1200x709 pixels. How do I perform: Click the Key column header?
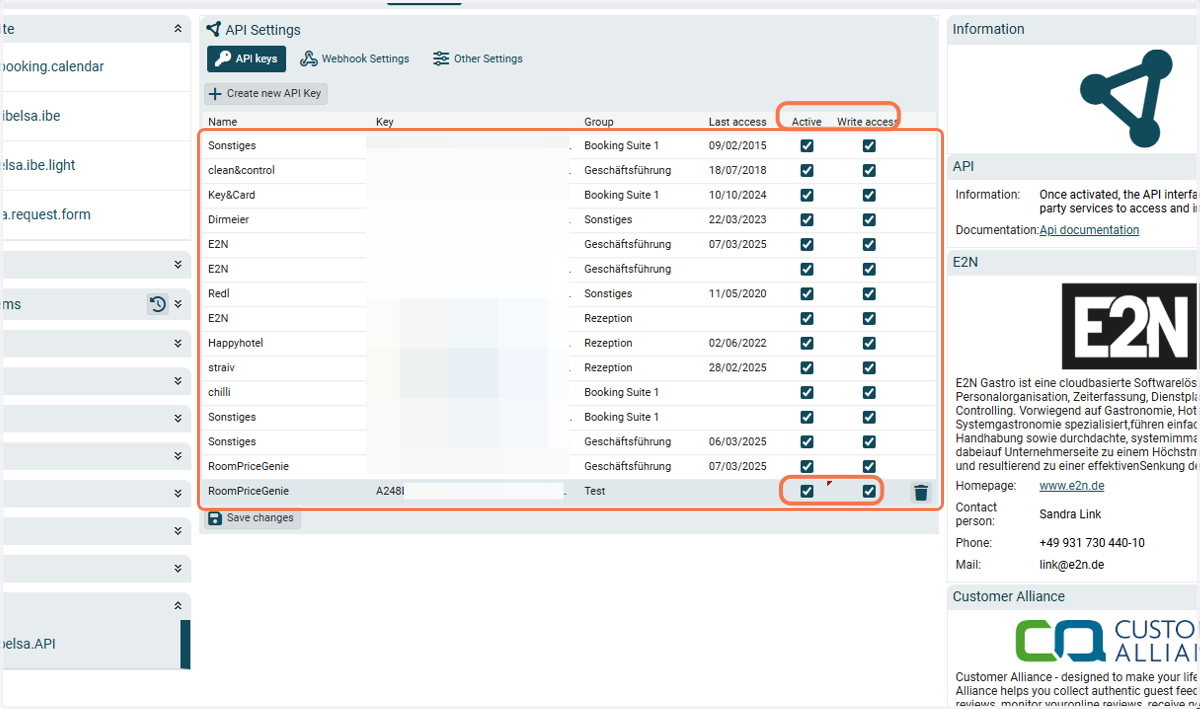click(385, 122)
